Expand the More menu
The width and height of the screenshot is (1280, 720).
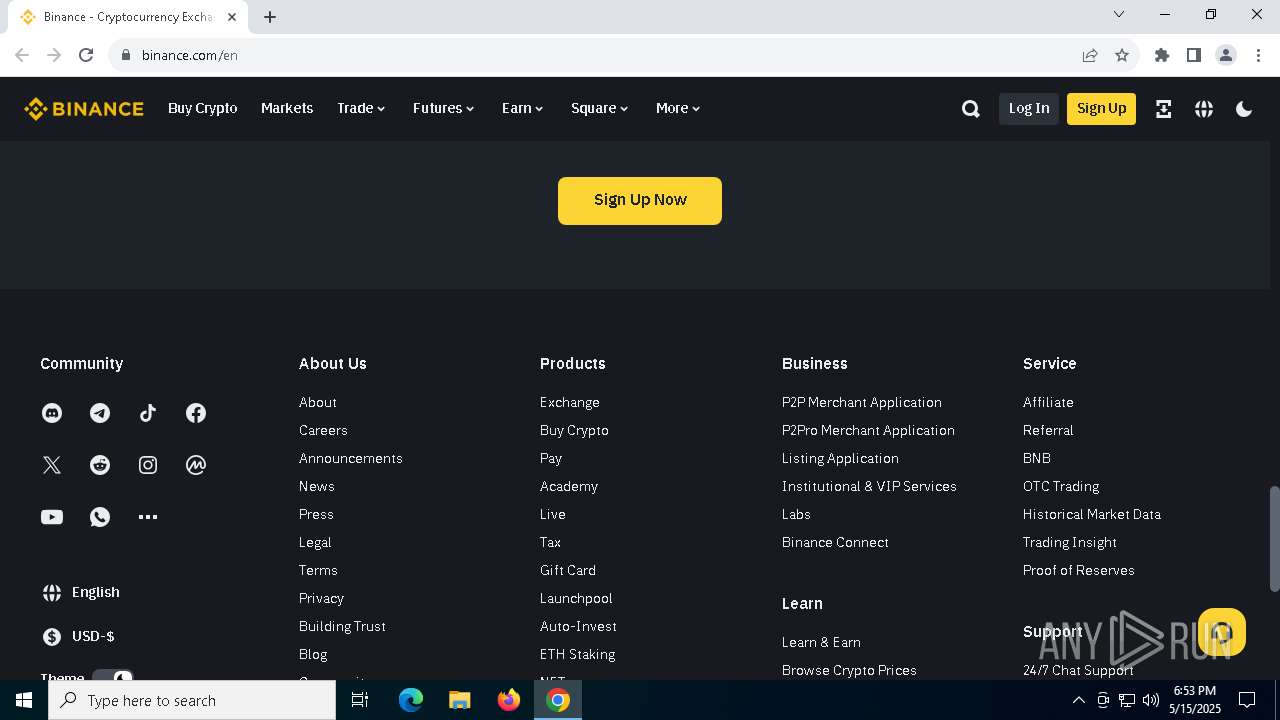pyautogui.click(x=678, y=108)
